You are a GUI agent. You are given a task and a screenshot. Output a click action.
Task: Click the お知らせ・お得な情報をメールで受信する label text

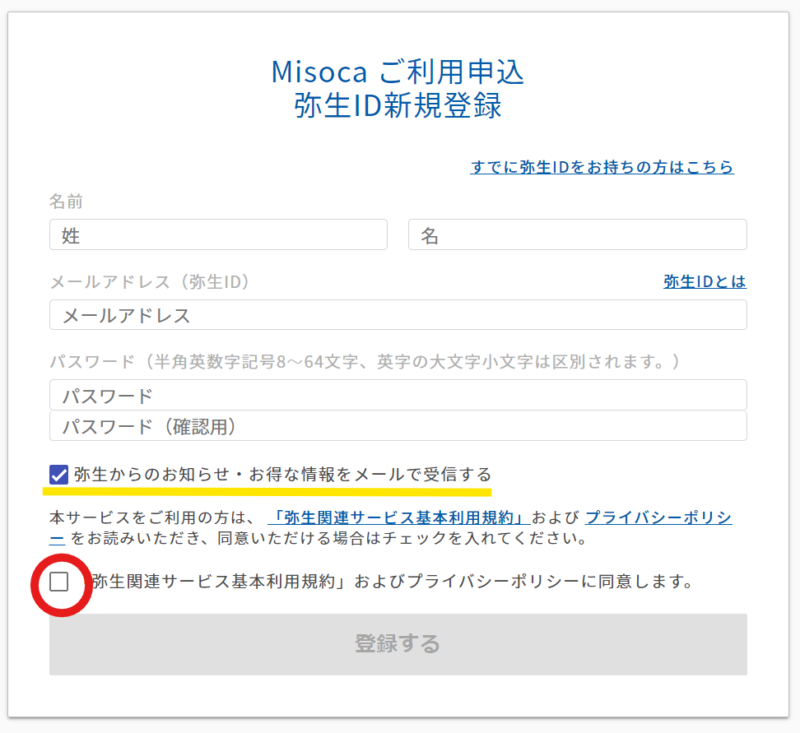click(284, 474)
